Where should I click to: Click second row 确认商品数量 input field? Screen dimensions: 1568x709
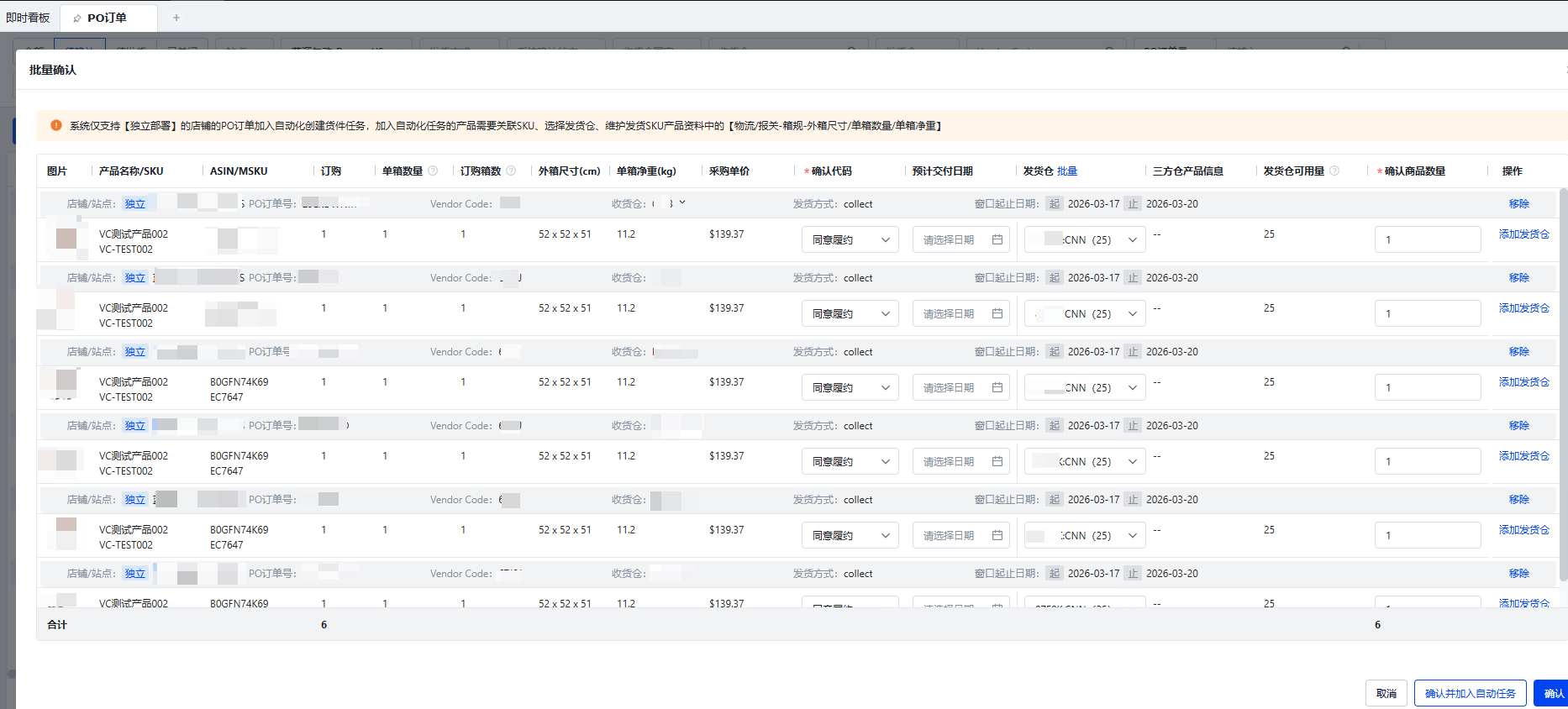click(1427, 314)
